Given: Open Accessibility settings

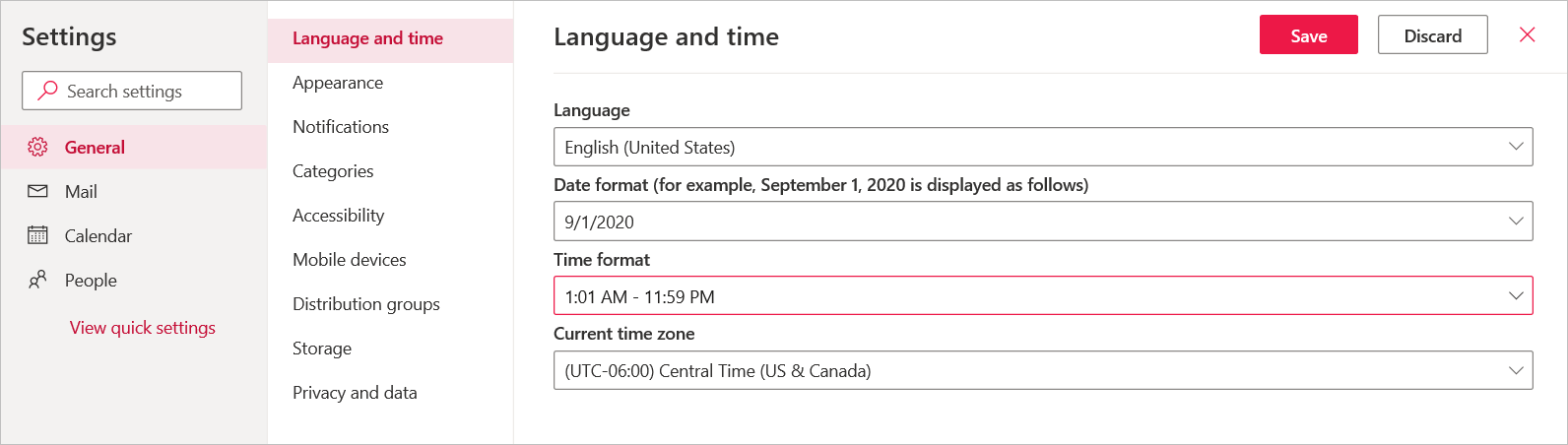Looking at the screenshot, I should pyautogui.click(x=338, y=216).
